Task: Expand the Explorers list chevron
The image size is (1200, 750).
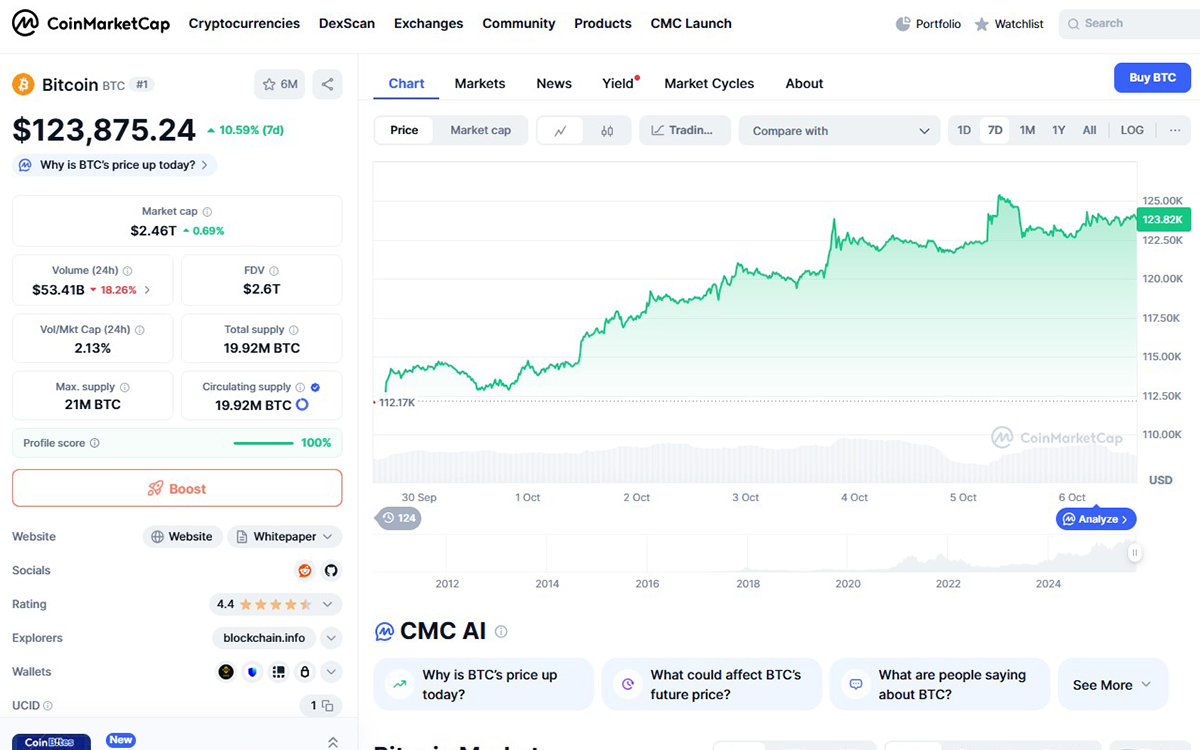Action: 330,637
